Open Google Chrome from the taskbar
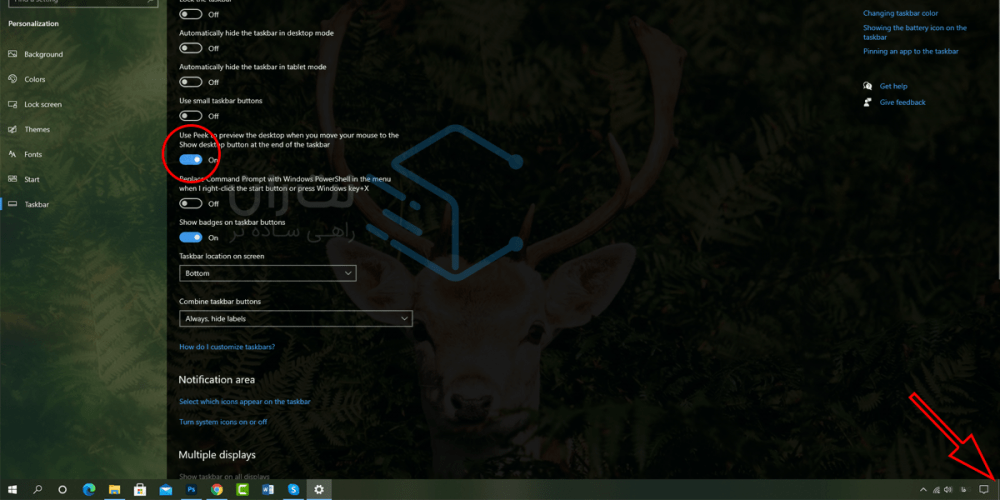The width and height of the screenshot is (1000, 500). tap(217, 490)
